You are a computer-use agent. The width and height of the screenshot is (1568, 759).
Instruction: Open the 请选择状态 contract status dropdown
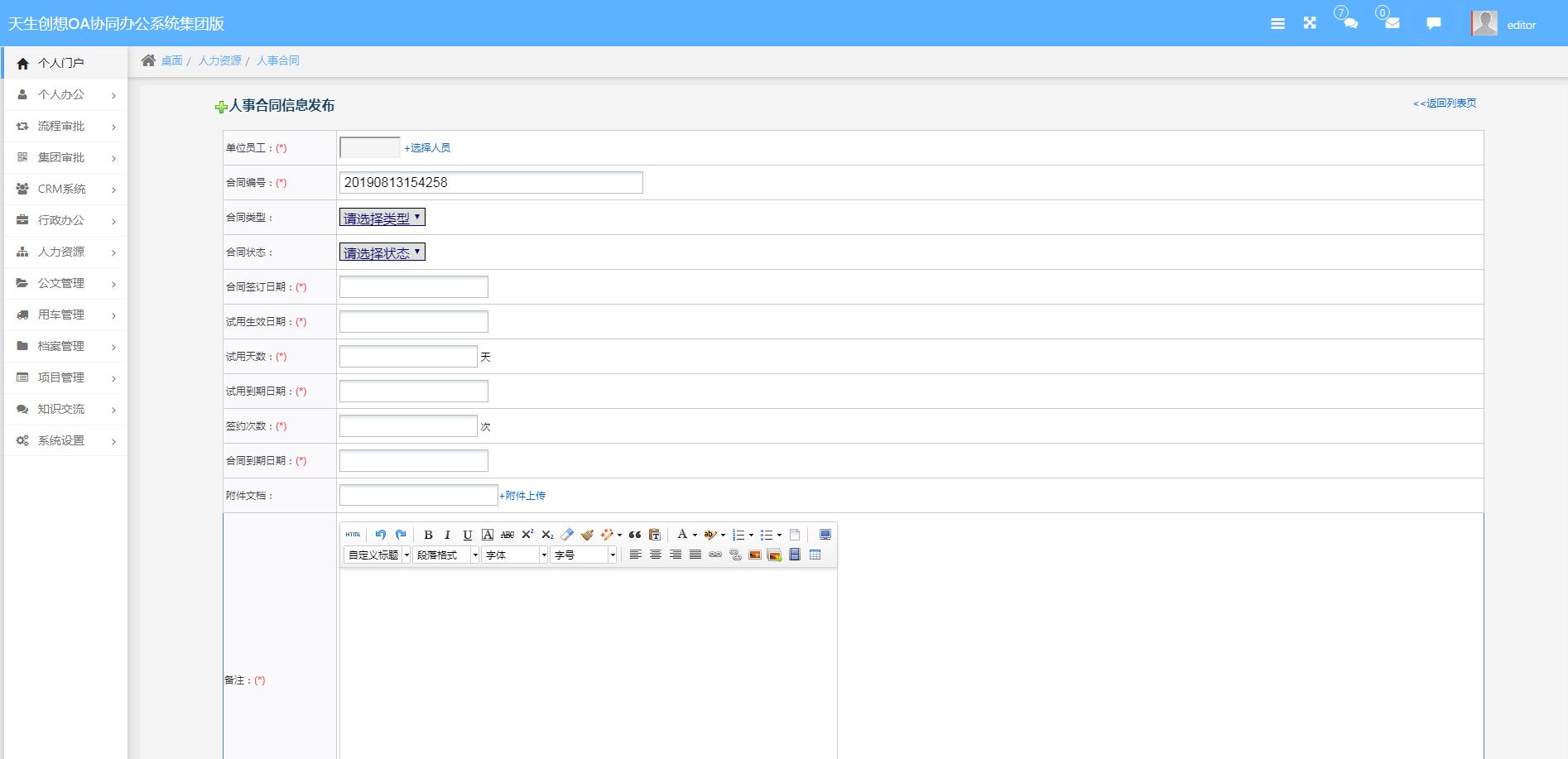pos(382,252)
